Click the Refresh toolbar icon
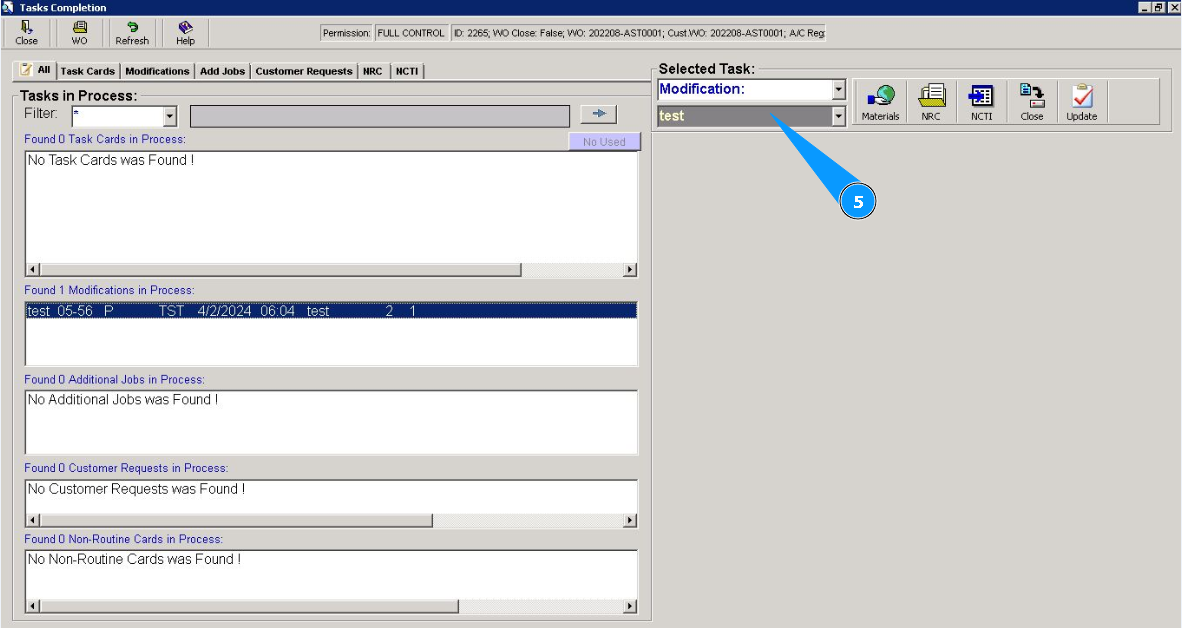 click(132, 33)
